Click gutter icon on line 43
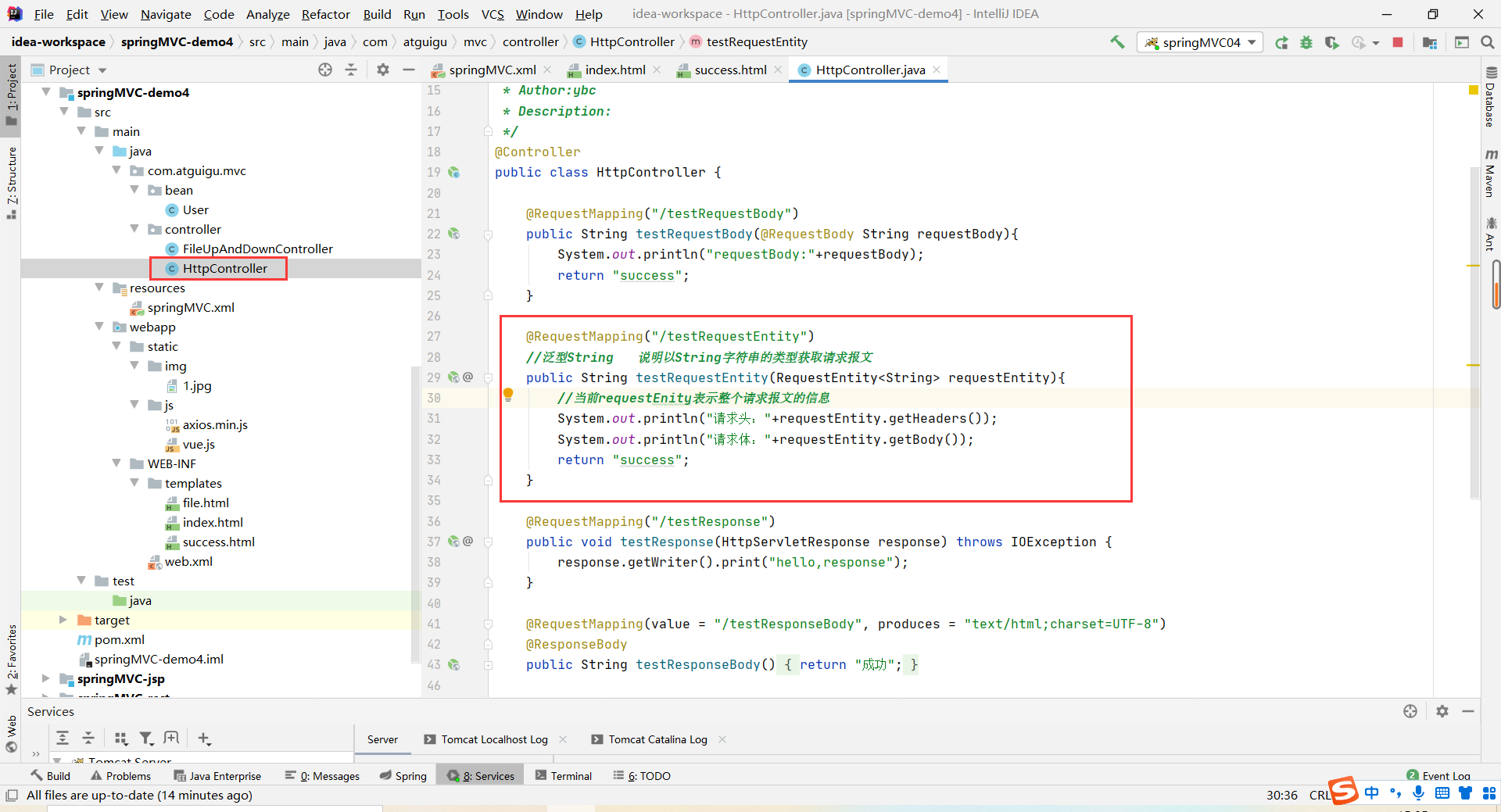 [x=454, y=665]
